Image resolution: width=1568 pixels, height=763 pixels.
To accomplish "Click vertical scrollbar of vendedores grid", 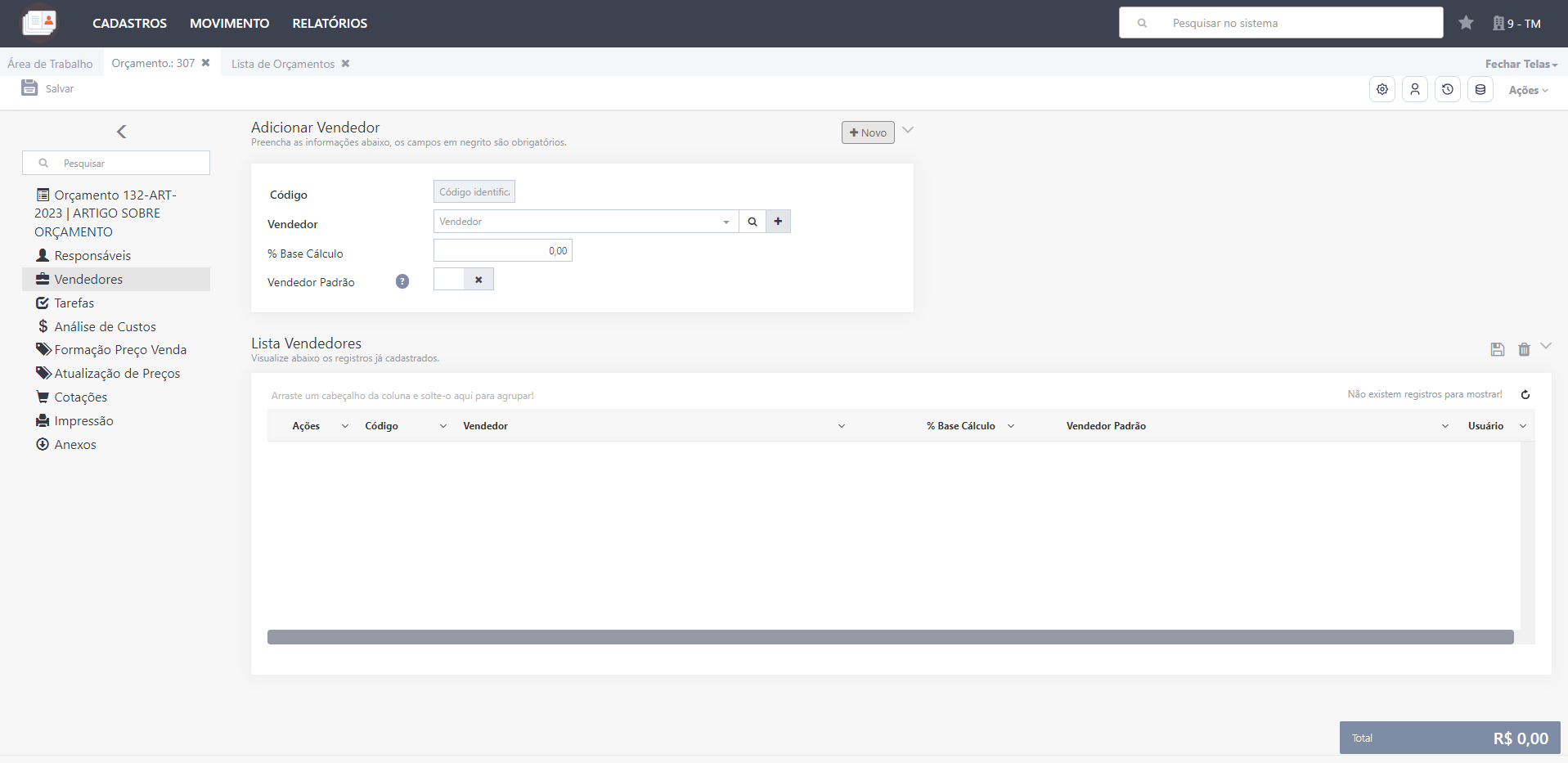I will (1527, 536).
